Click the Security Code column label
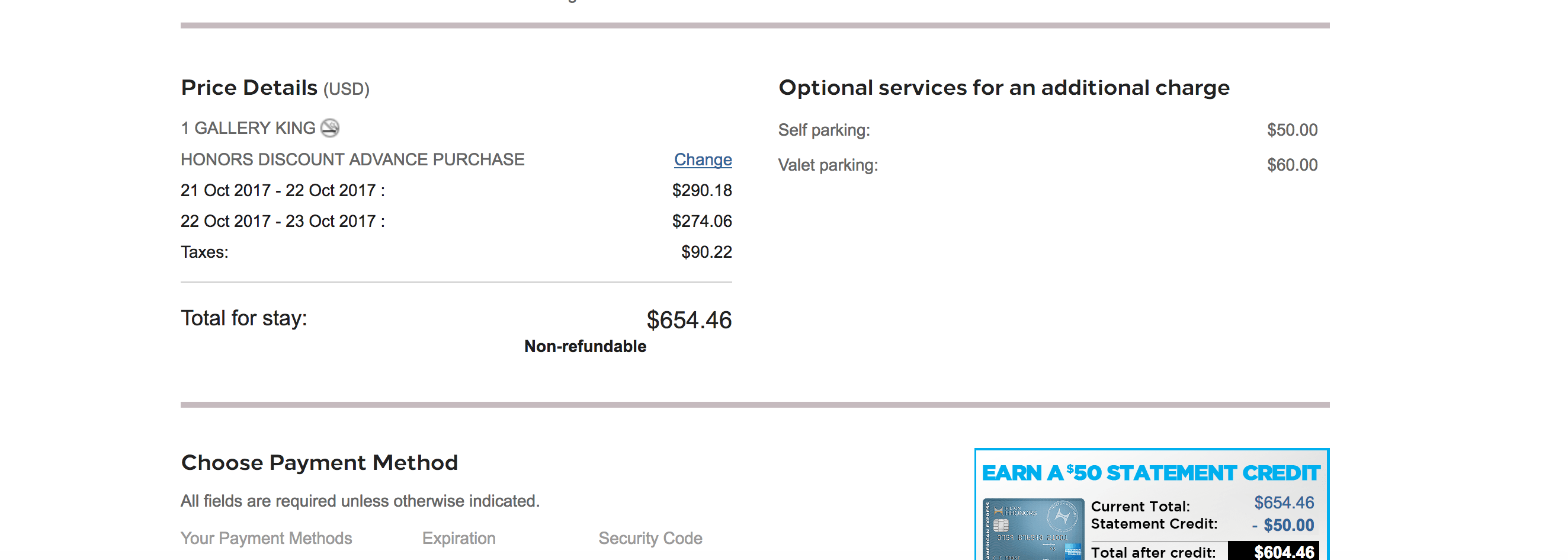The width and height of the screenshot is (1568, 560). coord(649,538)
